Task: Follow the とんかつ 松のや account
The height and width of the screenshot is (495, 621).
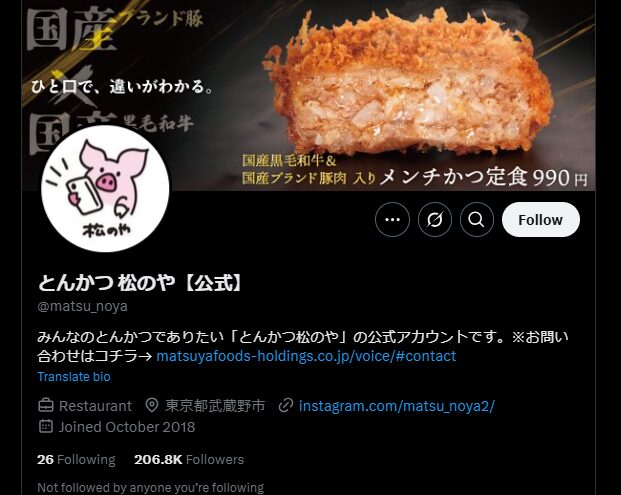Action: click(541, 219)
